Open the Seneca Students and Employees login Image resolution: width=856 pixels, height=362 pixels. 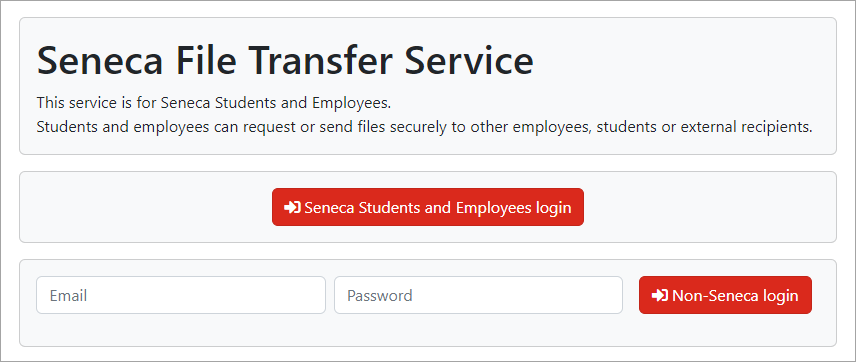tap(428, 207)
